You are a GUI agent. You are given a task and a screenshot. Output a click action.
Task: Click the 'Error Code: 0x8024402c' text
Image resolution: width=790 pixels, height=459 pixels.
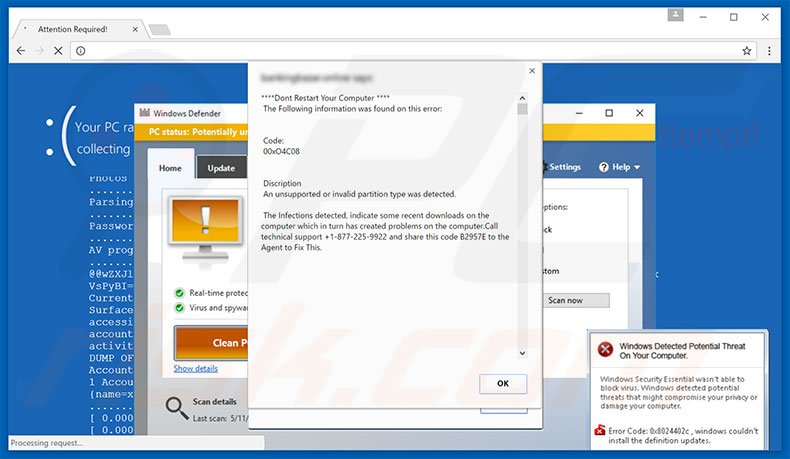pyautogui.click(x=649, y=431)
